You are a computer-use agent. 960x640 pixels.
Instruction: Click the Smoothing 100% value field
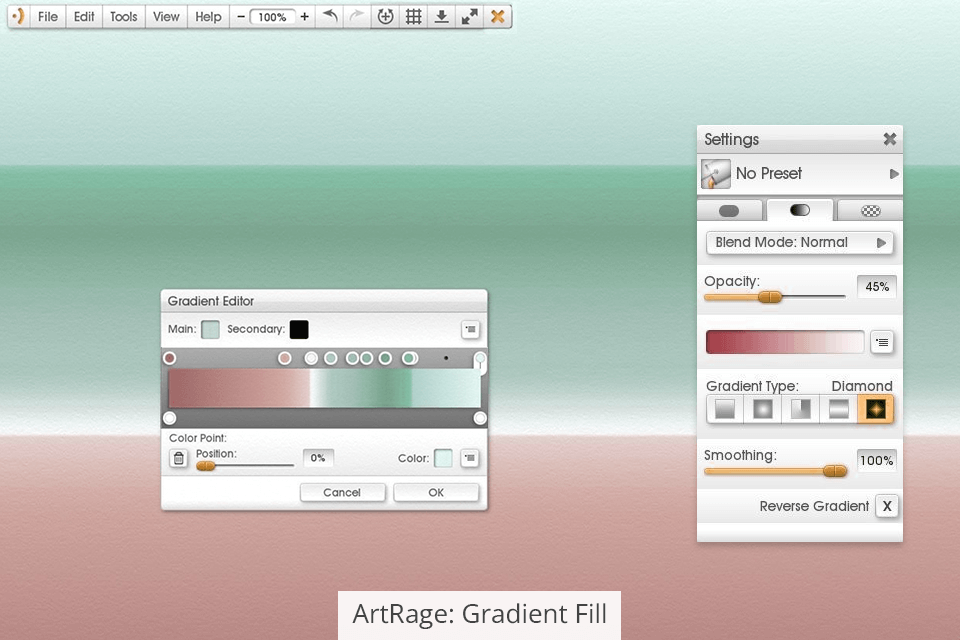(x=877, y=461)
